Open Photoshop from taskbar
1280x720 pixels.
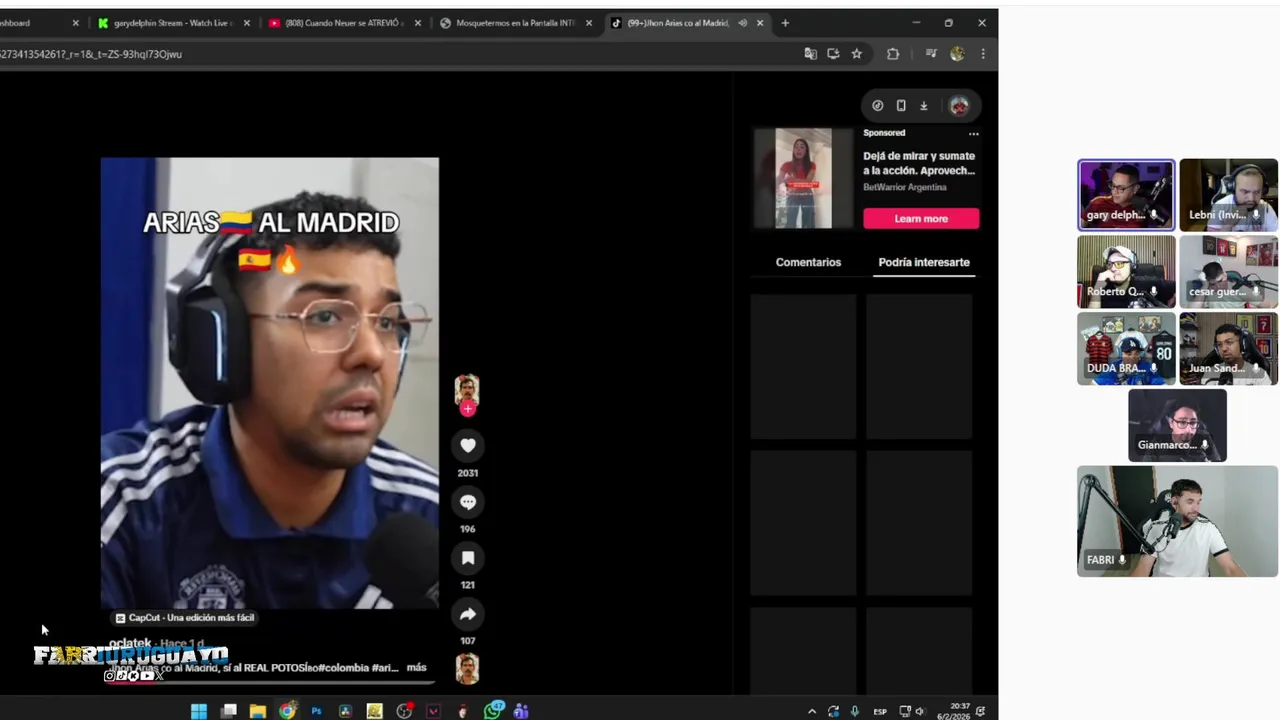click(316, 711)
